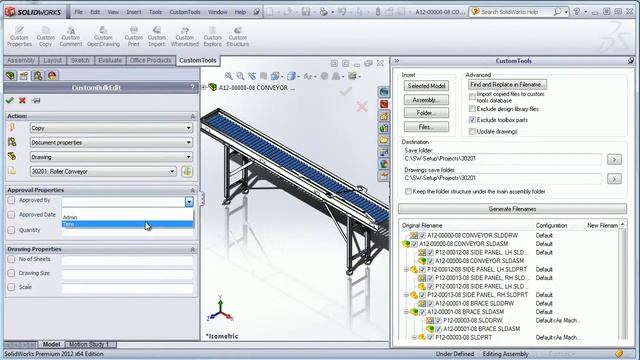Toggle Exclude design library files checkbox
The image size is (640, 360).
click(472, 109)
